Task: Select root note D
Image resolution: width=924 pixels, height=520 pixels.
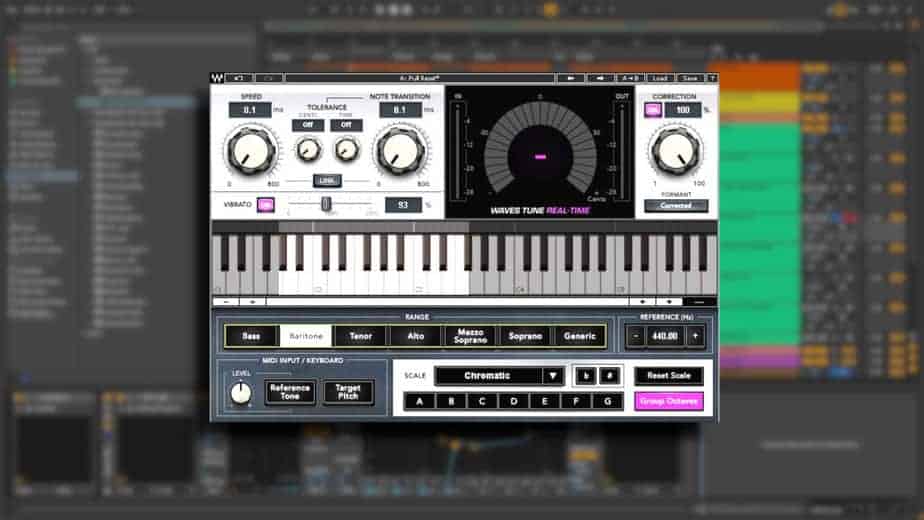Action: point(513,401)
